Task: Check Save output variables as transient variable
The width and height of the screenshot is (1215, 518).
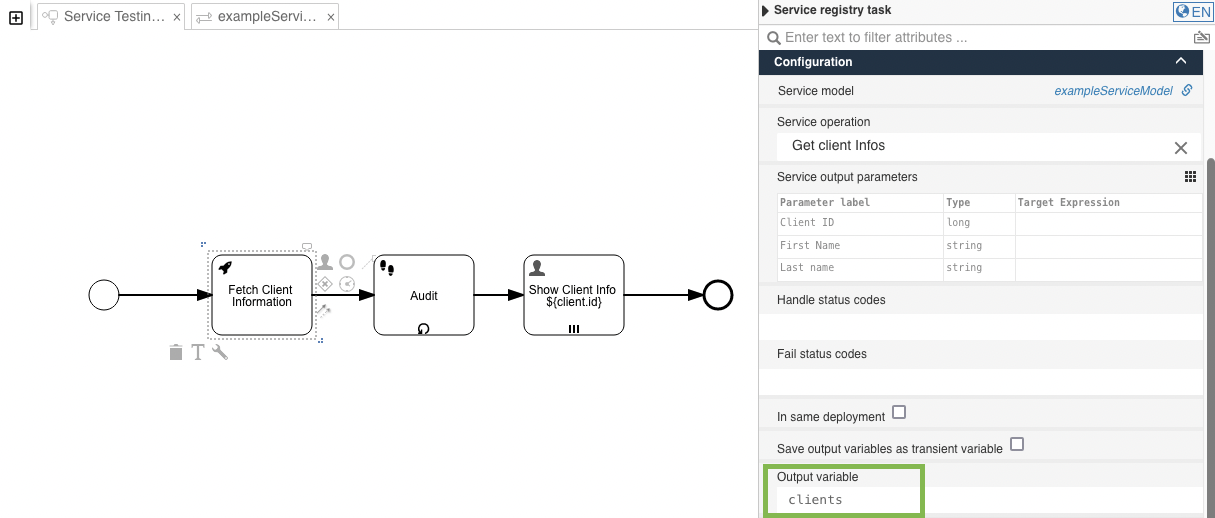Action: pos(1017,444)
